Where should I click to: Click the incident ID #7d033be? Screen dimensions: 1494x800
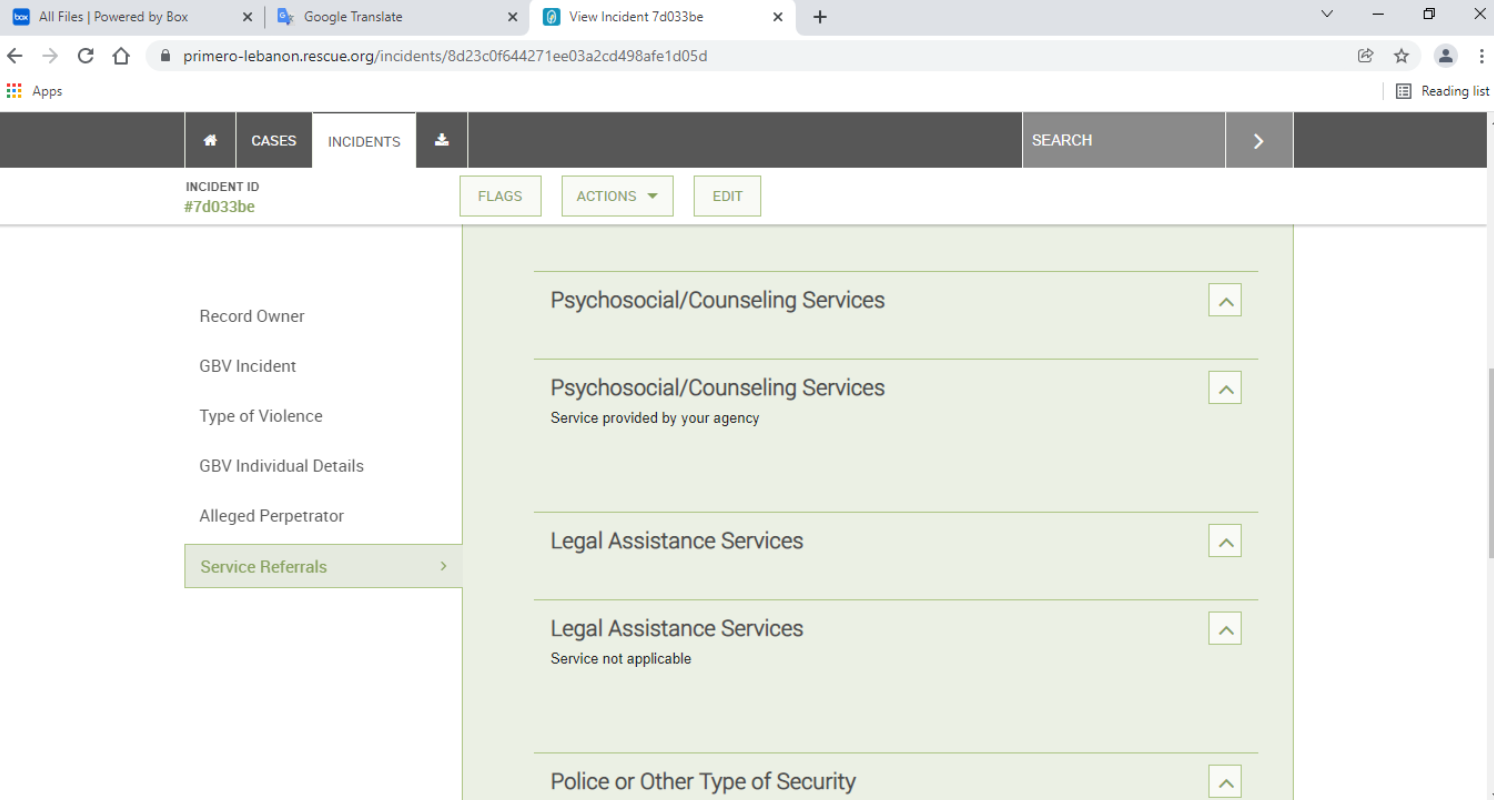tap(219, 207)
